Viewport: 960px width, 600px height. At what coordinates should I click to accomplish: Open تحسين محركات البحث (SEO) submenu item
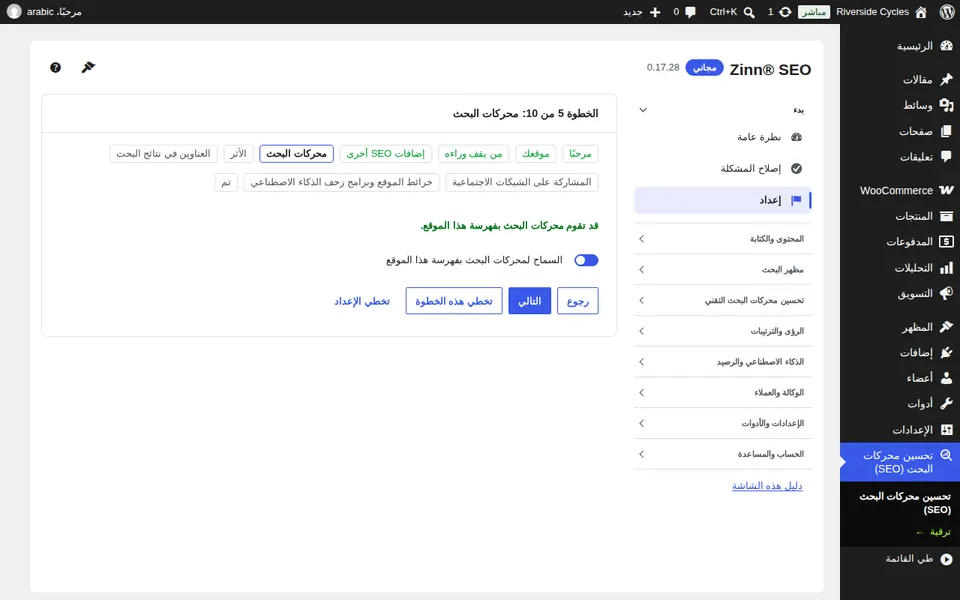[905, 503]
